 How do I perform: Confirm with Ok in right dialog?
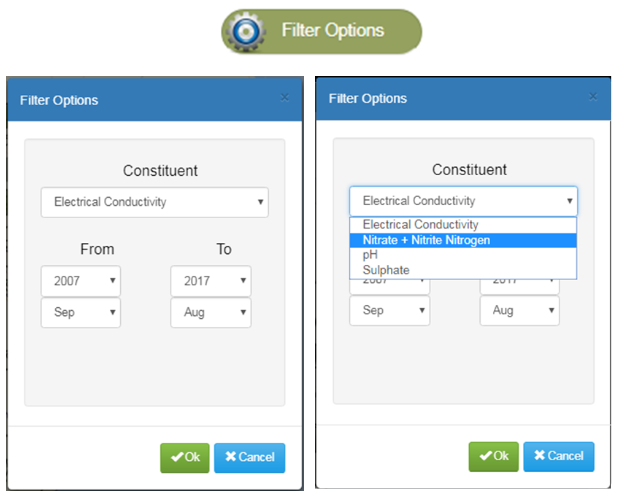[x=493, y=456]
